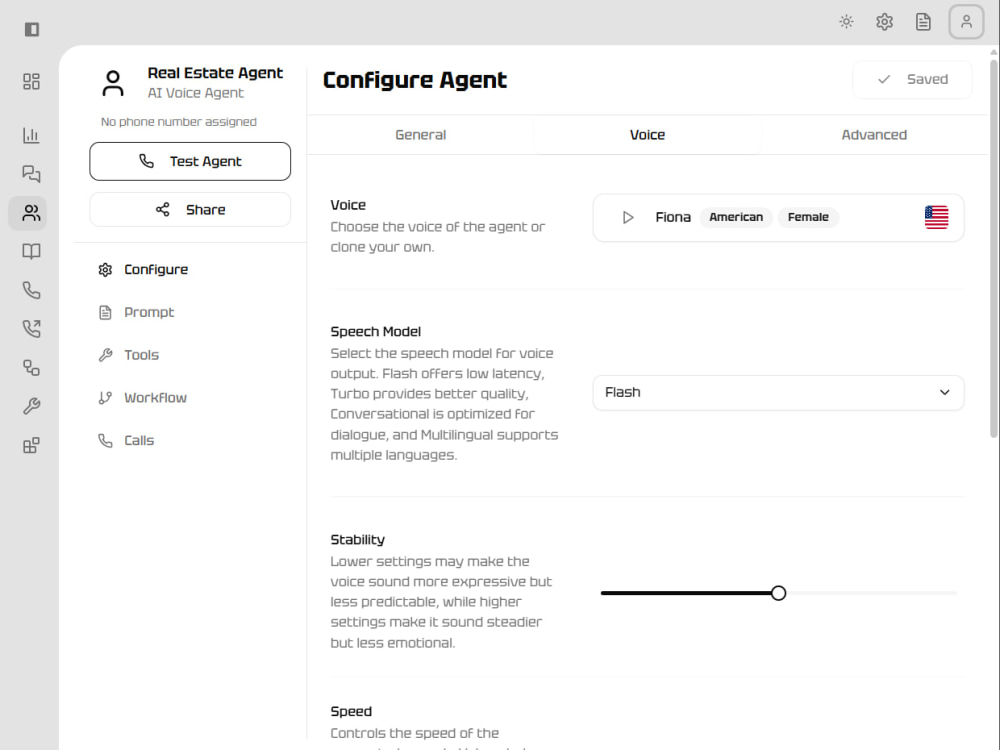Open the analytics bar chart icon
The width and height of the screenshot is (1000, 750).
pyautogui.click(x=31, y=135)
